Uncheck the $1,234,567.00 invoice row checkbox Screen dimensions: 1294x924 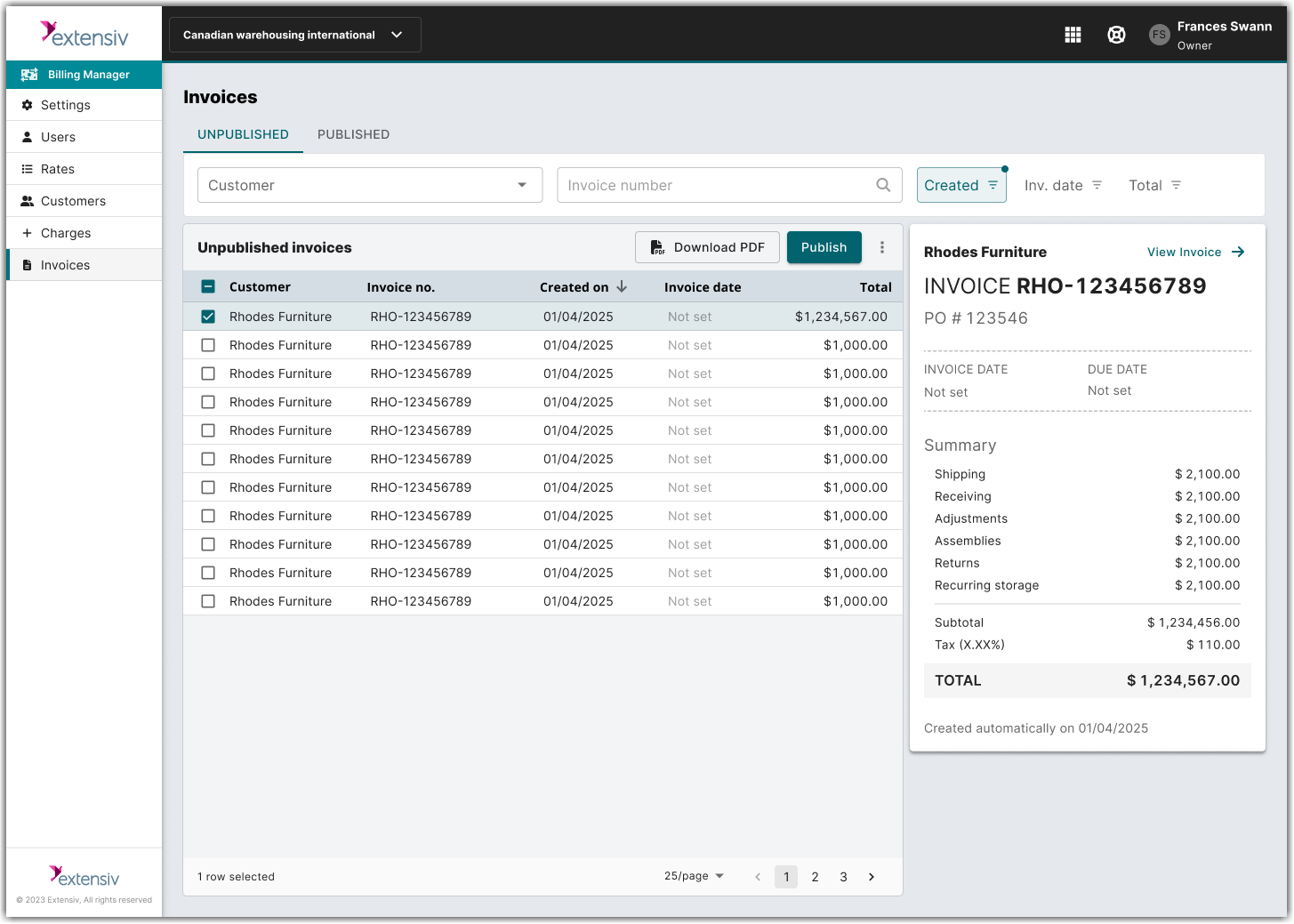coord(208,317)
